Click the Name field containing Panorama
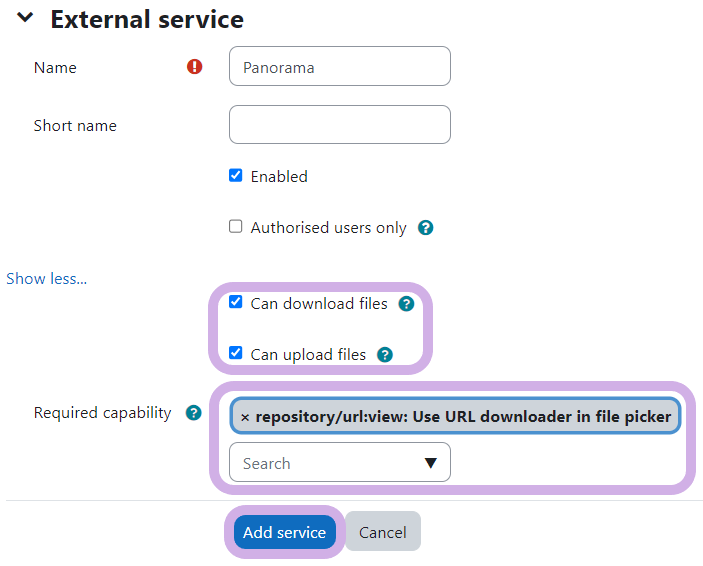The image size is (703, 566). (339, 67)
